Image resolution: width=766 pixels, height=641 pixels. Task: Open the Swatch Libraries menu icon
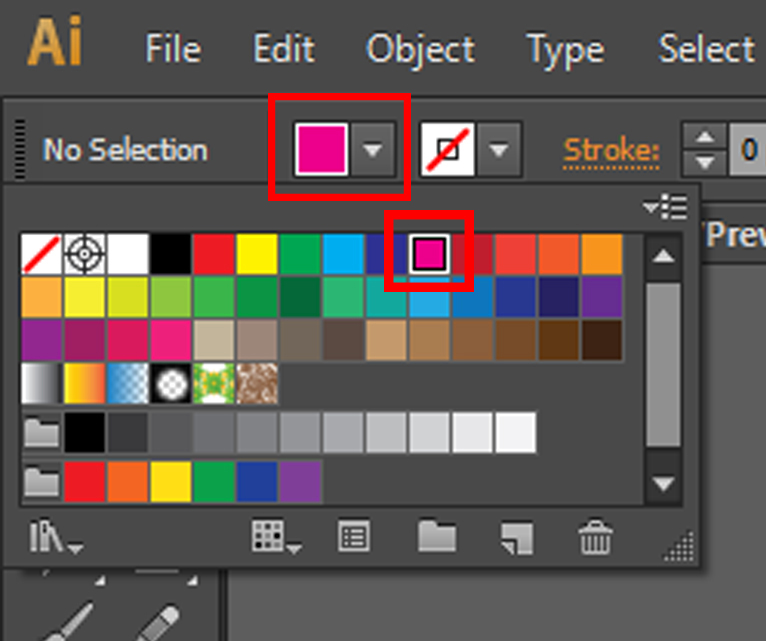click(x=56, y=538)
